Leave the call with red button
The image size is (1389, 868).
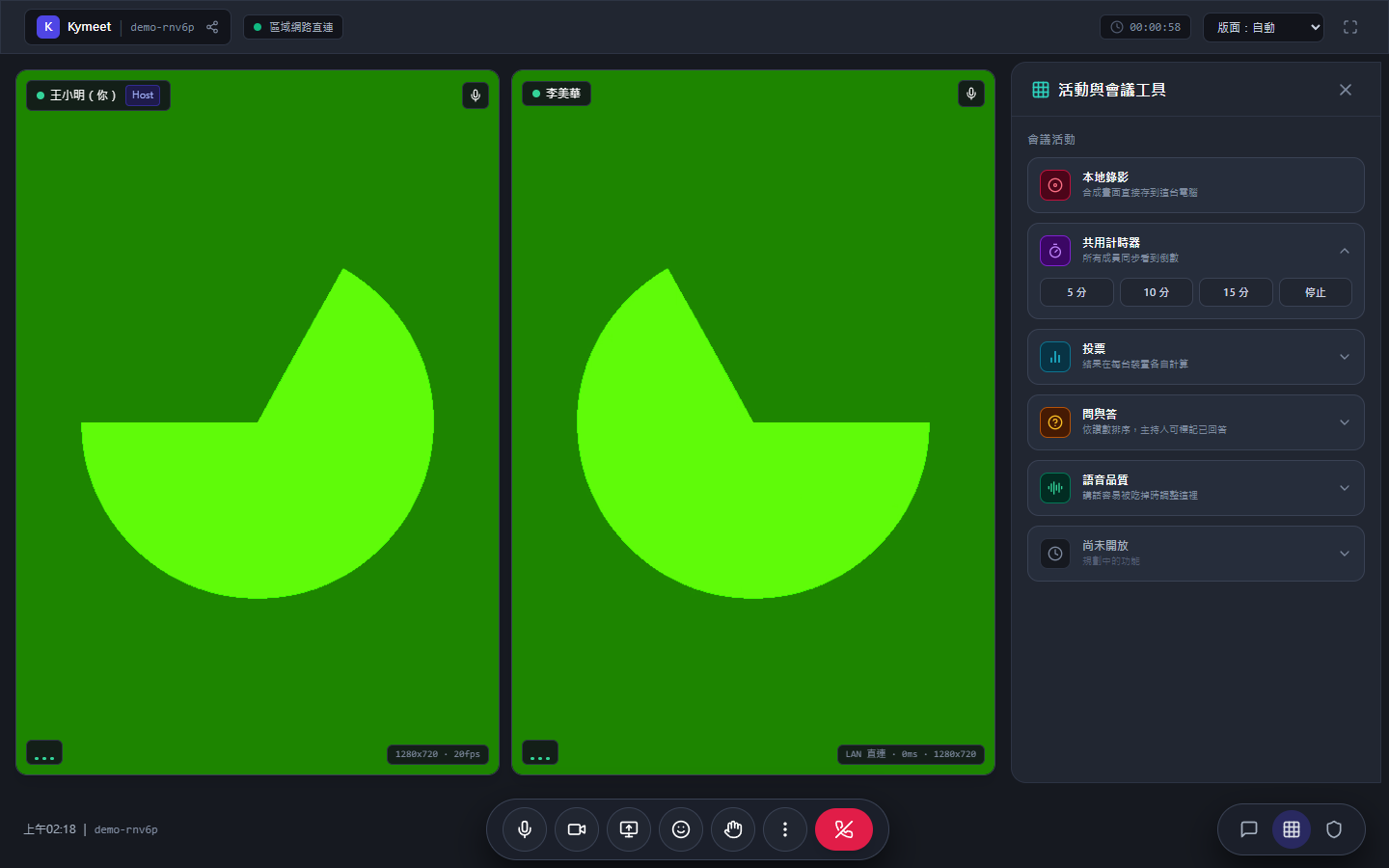point(844,829)
